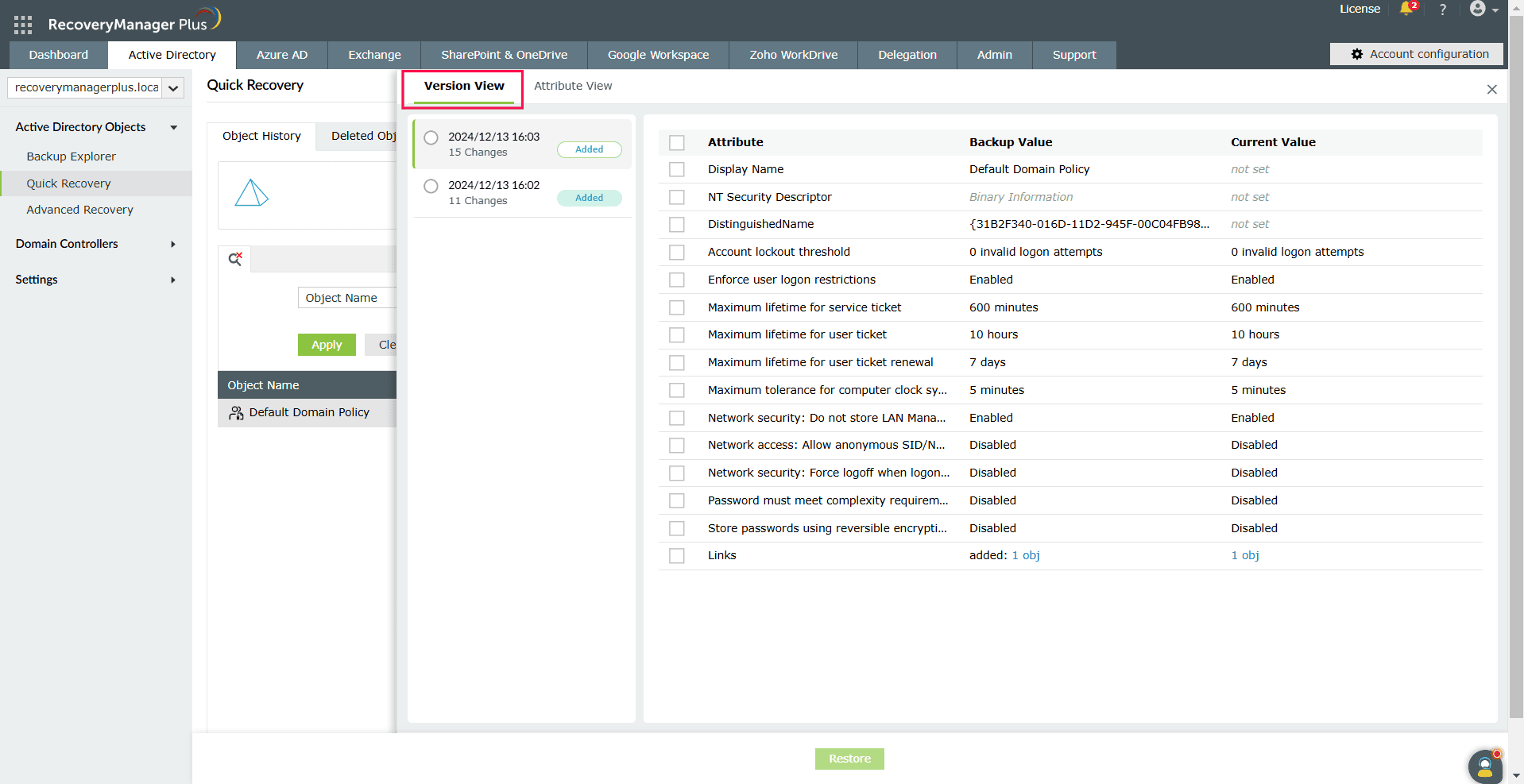Image resolution: width=1524 pixels, height=784 pixels.
Task: Close the version view panel
Action: pos(1491,90)
